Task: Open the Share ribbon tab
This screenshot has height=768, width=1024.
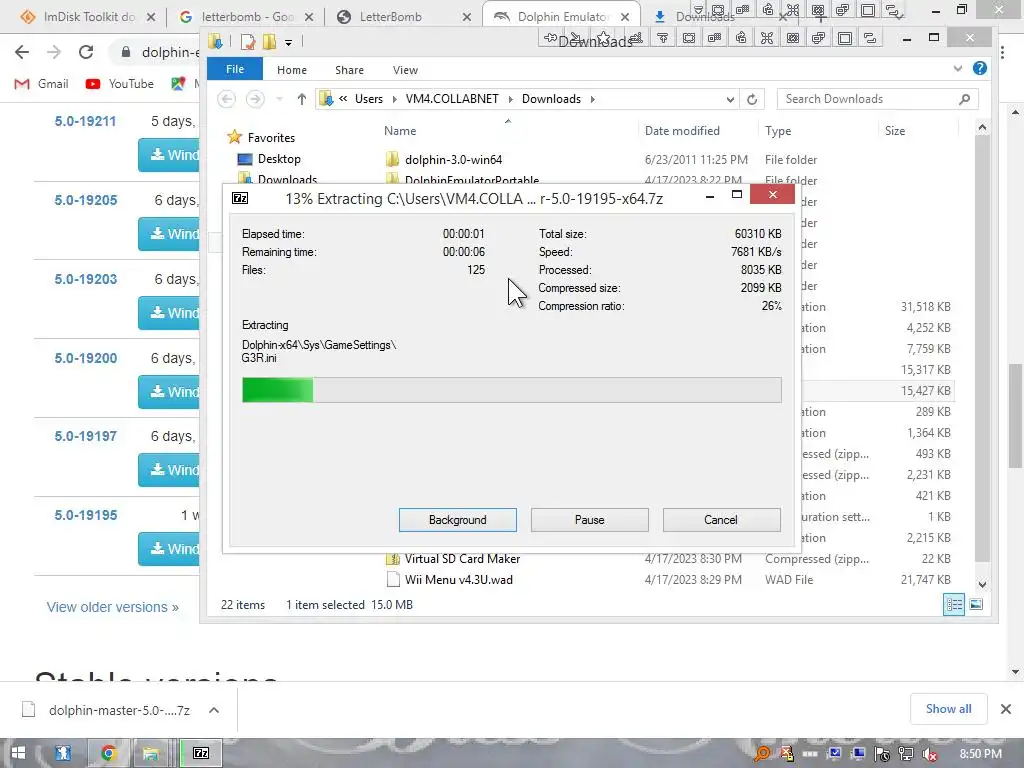Action: click(x=349, y=70)
